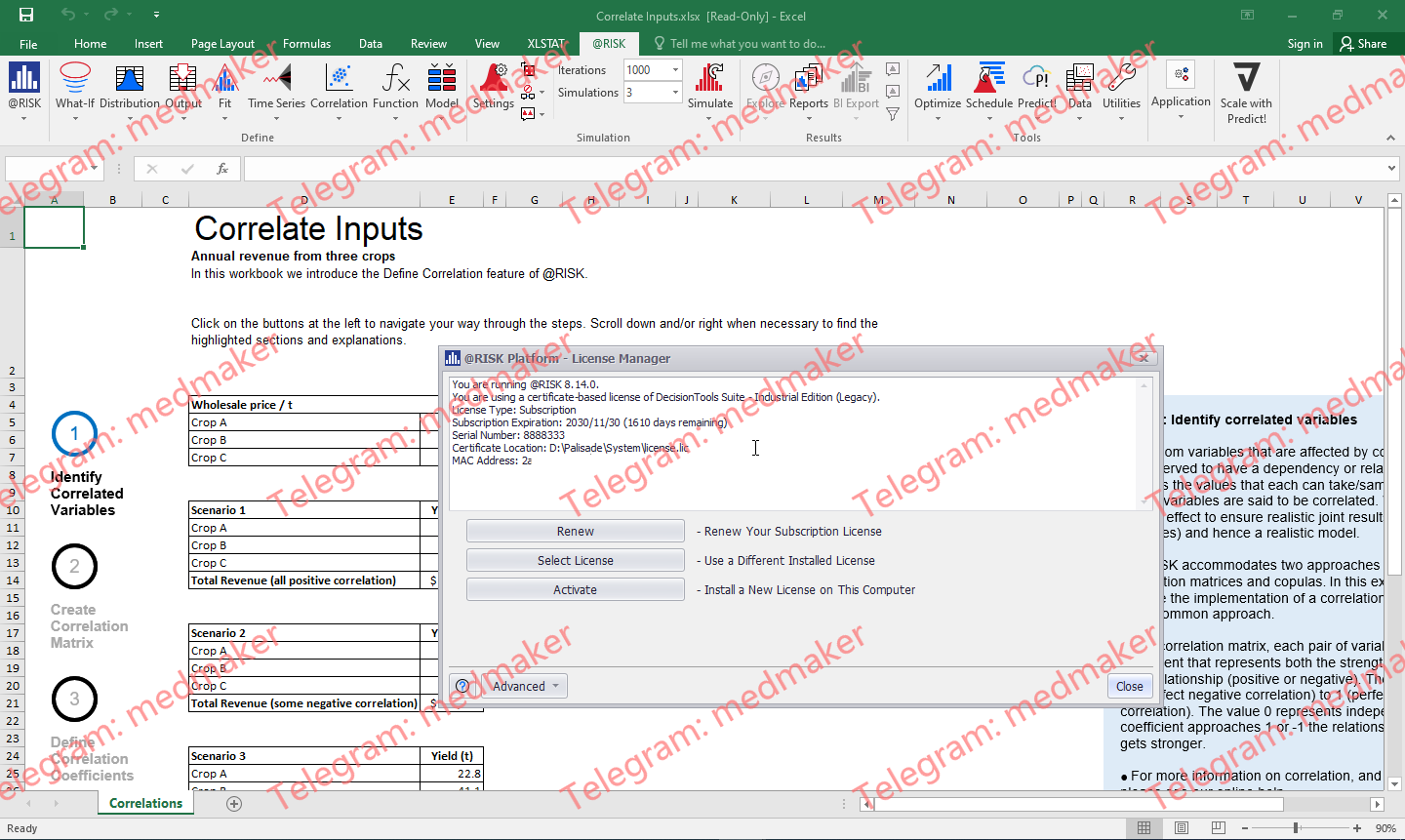Switch to the Home ribbon tab
Image resolution: width=1405 pixels, height=840 pixels.
point(90,44)
